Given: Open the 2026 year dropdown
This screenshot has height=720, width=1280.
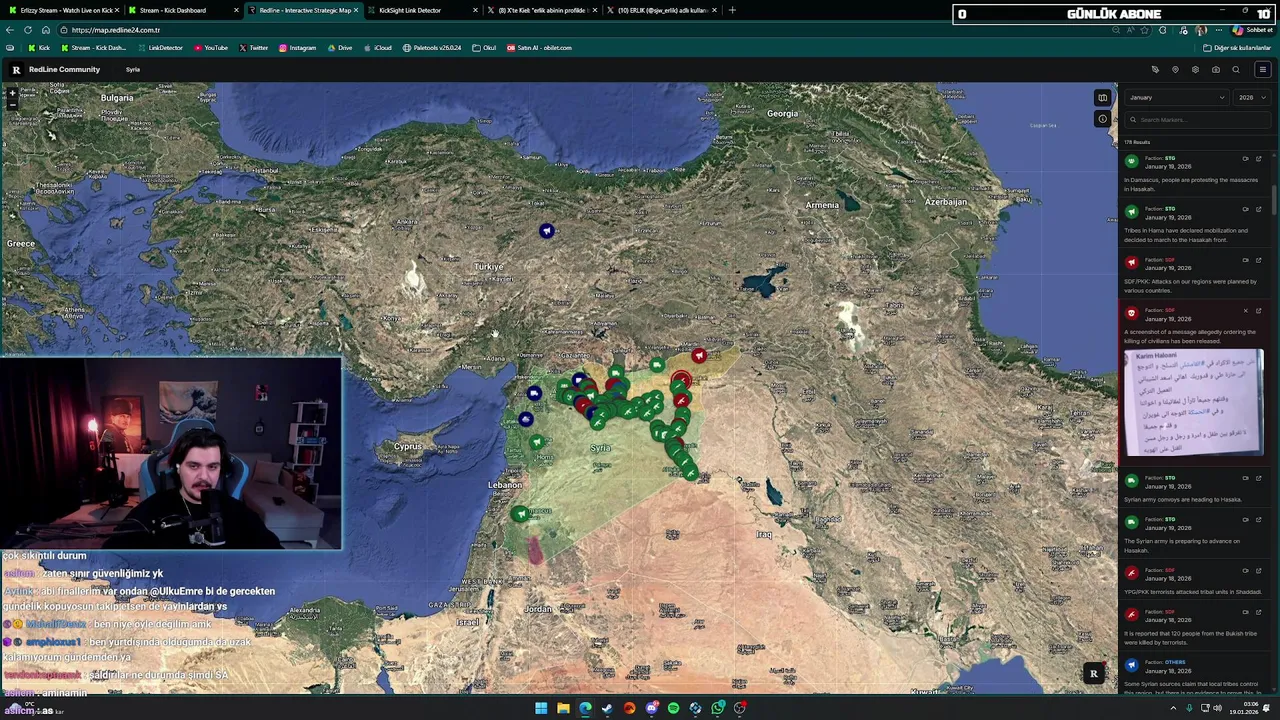Looking at the screenshot, I should 1252,97.
